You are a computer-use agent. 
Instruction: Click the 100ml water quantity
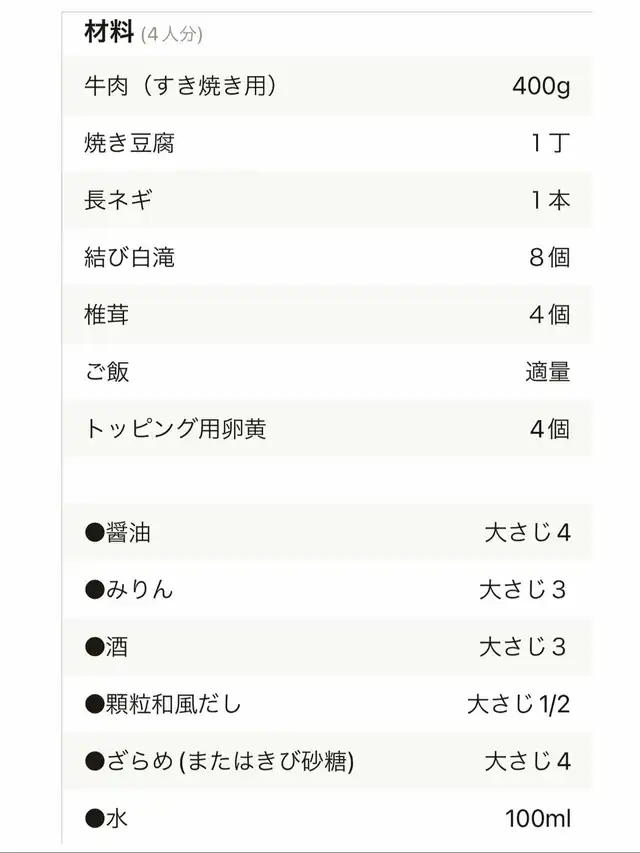point(538,819)
